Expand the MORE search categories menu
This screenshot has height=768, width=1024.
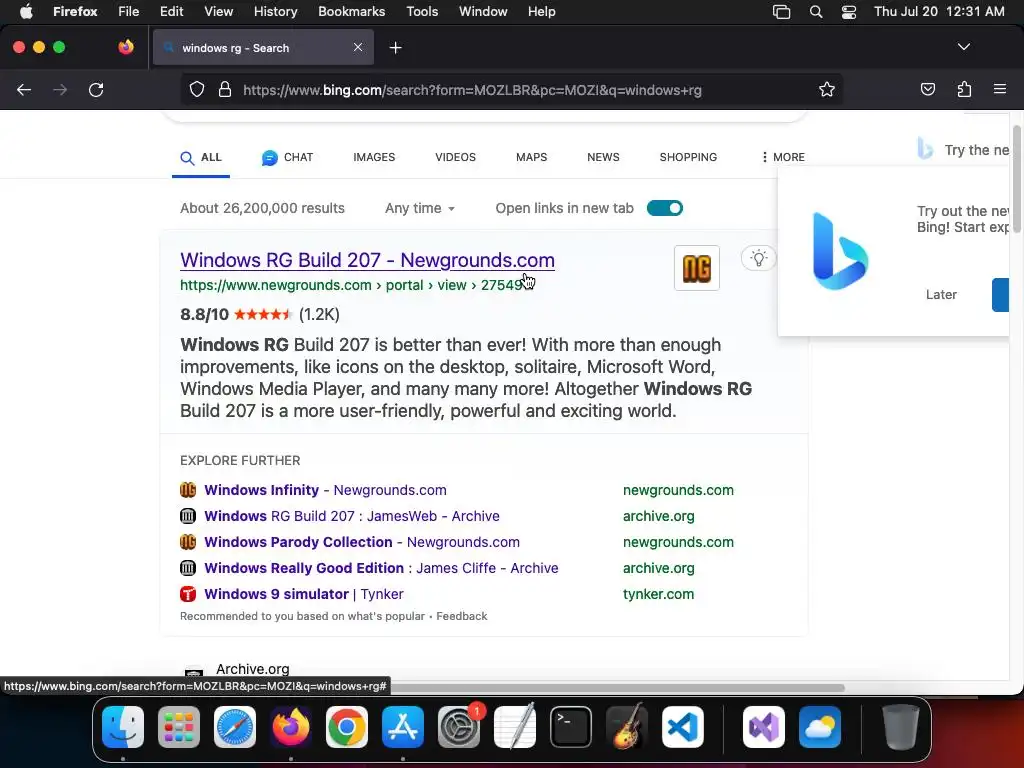point(782,157)
